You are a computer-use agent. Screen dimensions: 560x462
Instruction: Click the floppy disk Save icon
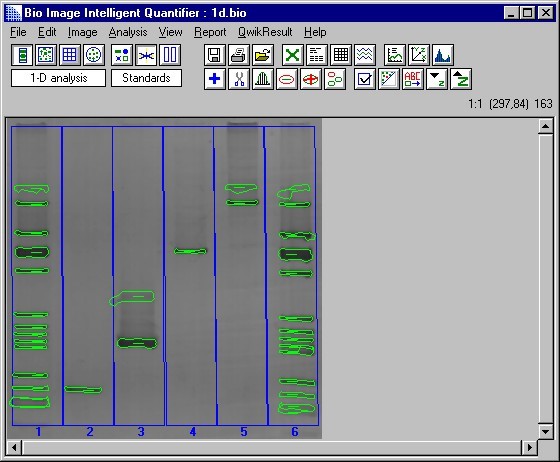coord(215,55)
